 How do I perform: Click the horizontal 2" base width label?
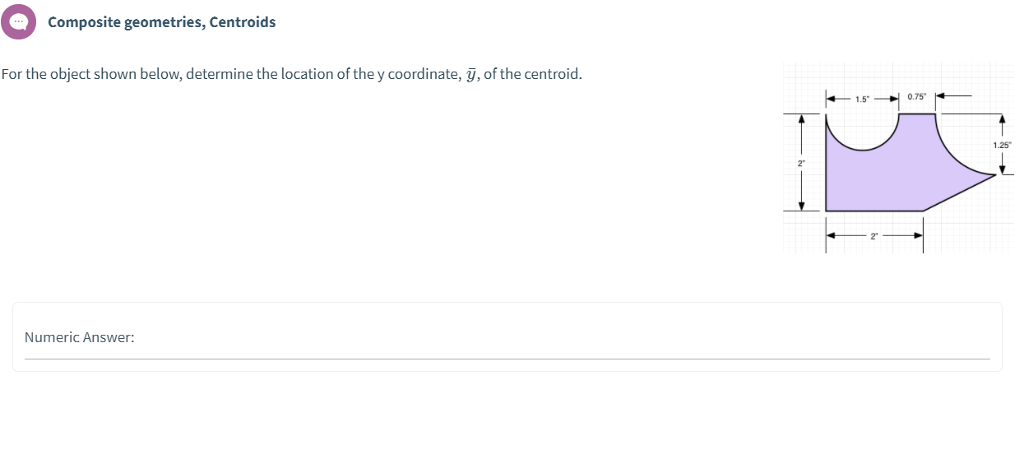(x=872, y=237)
